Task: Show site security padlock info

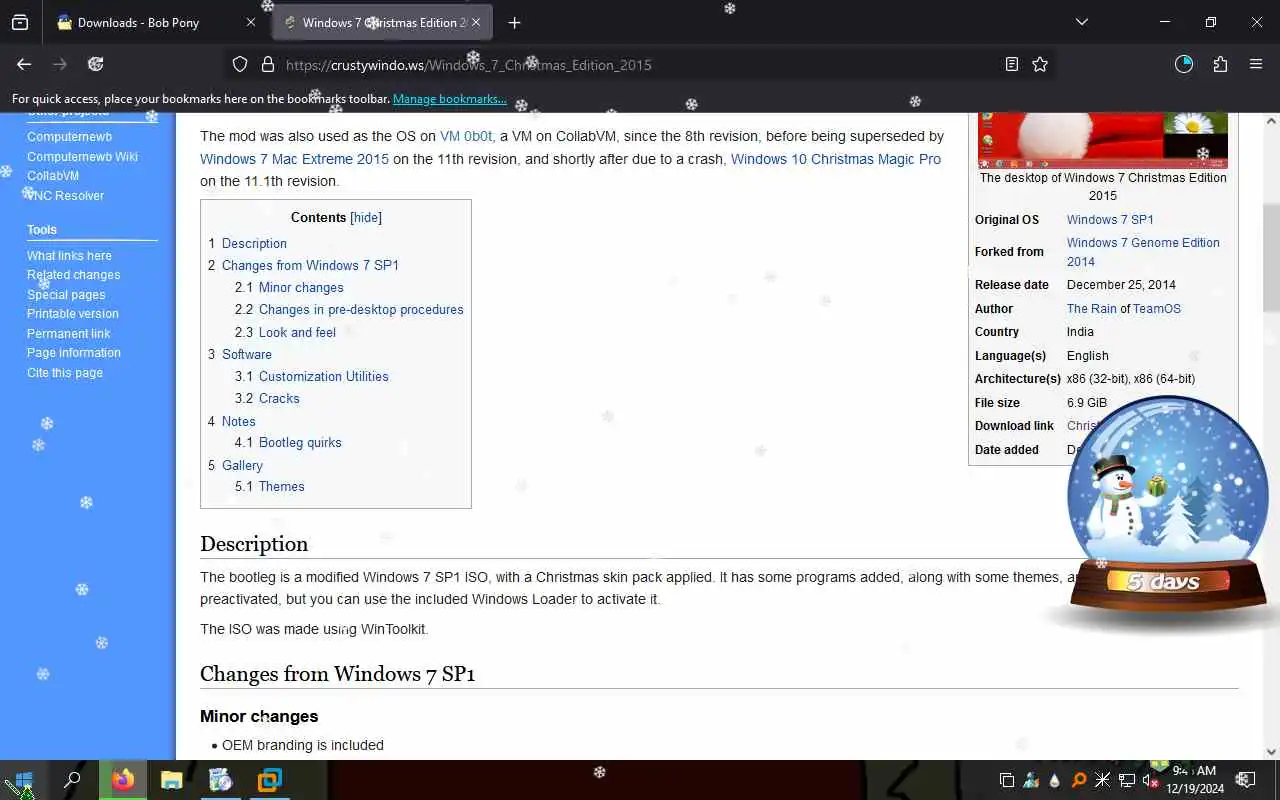Action: (267, 64)
